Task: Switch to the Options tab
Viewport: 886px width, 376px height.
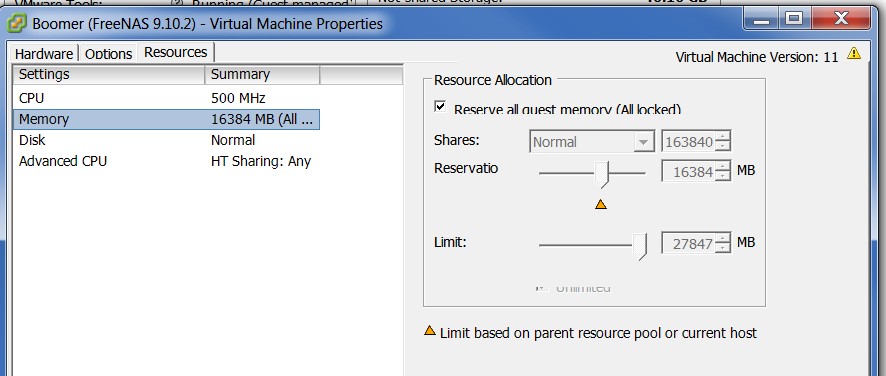Action: 108,54
